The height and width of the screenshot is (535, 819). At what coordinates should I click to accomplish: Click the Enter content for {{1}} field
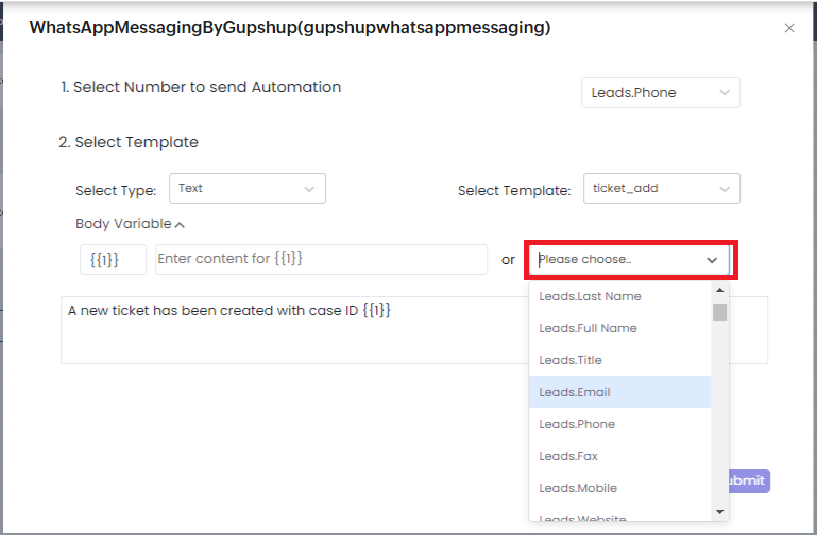(321, 259)
